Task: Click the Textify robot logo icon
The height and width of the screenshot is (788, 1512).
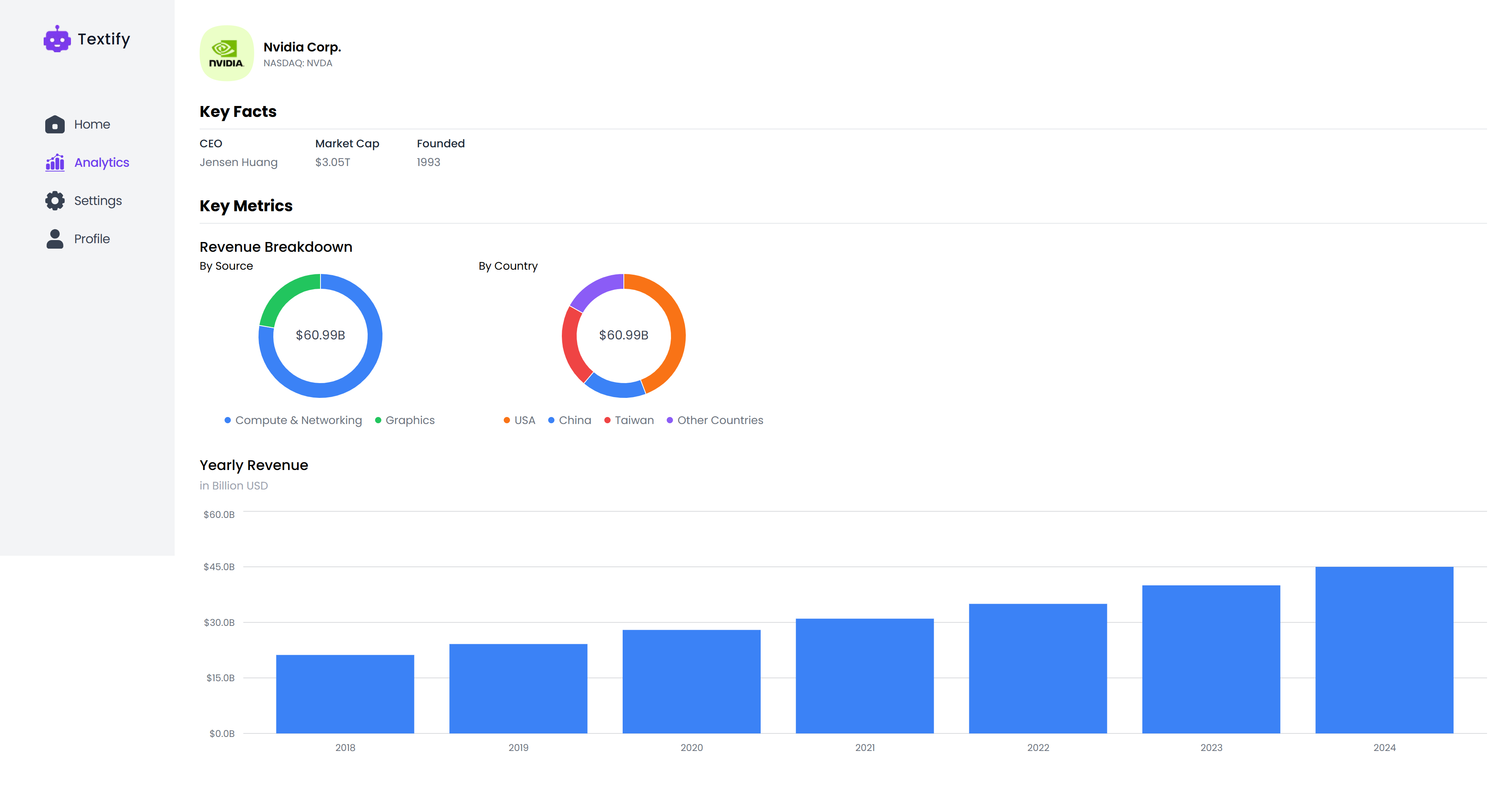Action: [57, 39]
